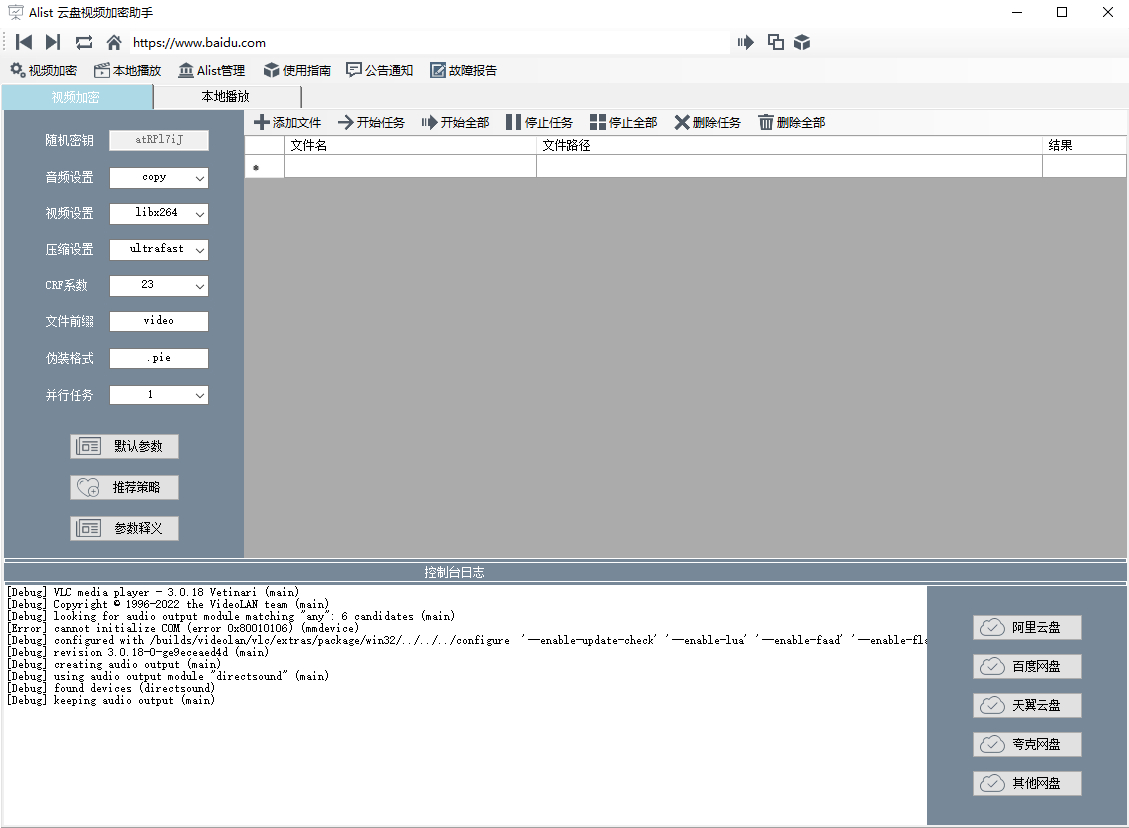Click the 压缩设置 label
Screen dimensions: 1129x828
(x=69, y=249)
